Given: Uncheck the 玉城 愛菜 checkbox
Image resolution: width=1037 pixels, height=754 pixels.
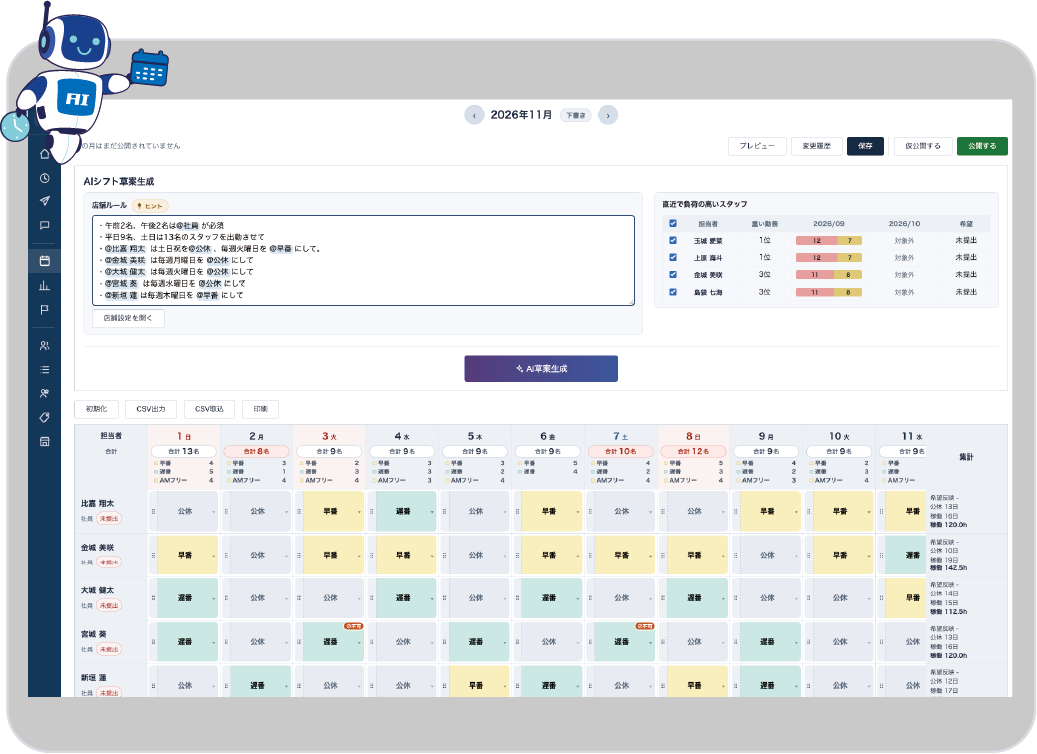Looking at the screenshot, I should pos(673,241).
